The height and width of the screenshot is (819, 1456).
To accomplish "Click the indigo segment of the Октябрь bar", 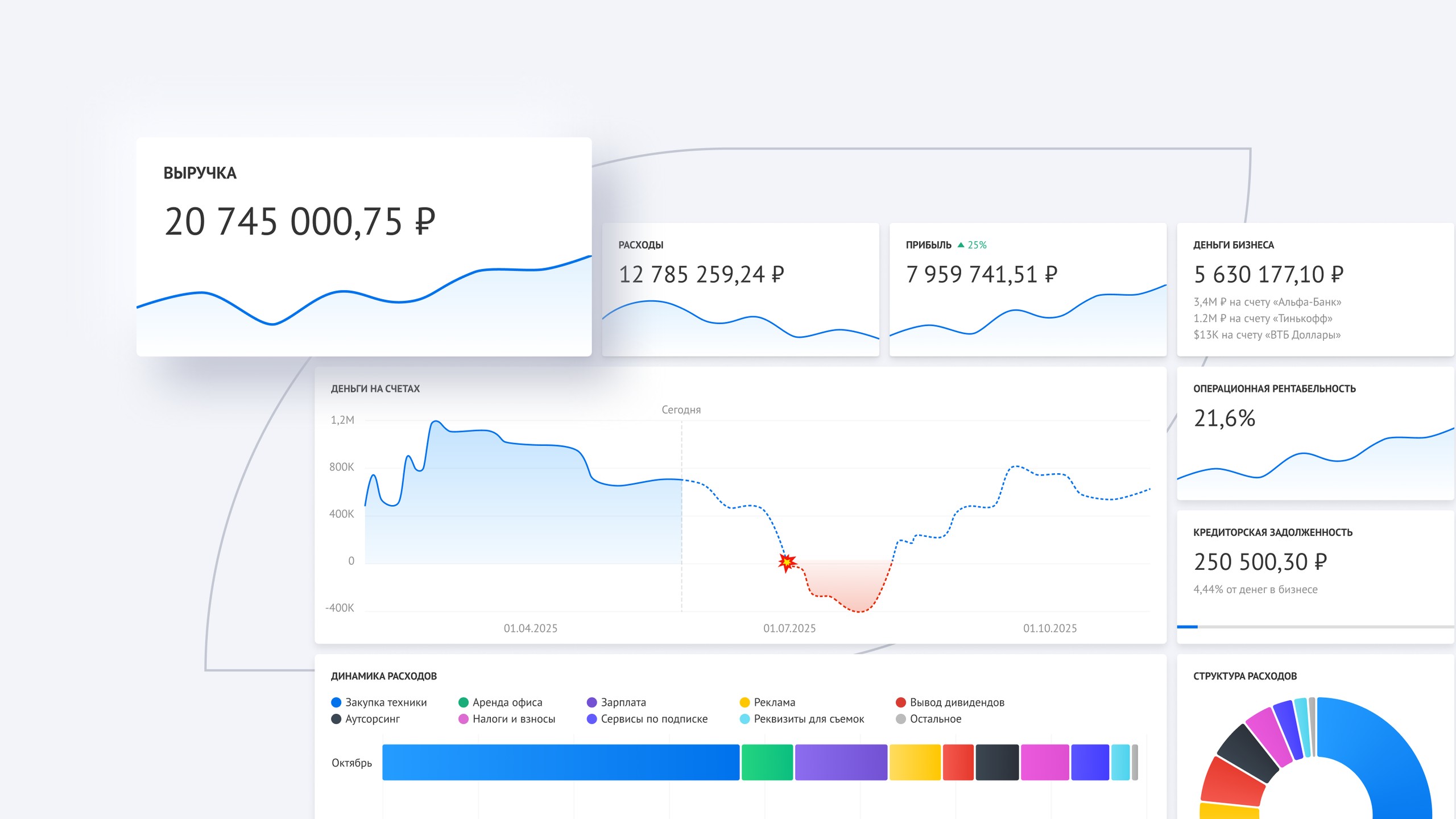I will pyautogui.click(x=1090, y=762).
